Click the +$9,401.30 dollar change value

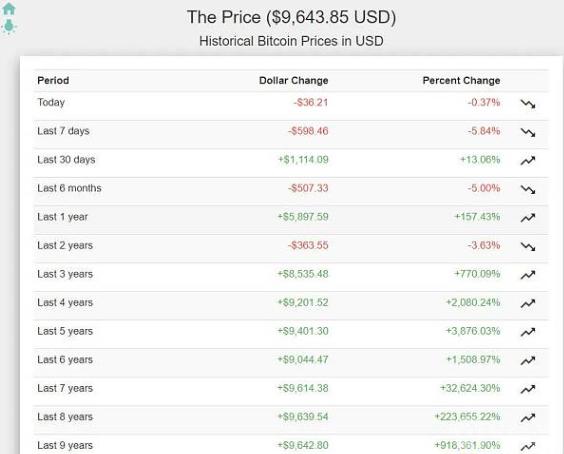[x=303, y=331]
